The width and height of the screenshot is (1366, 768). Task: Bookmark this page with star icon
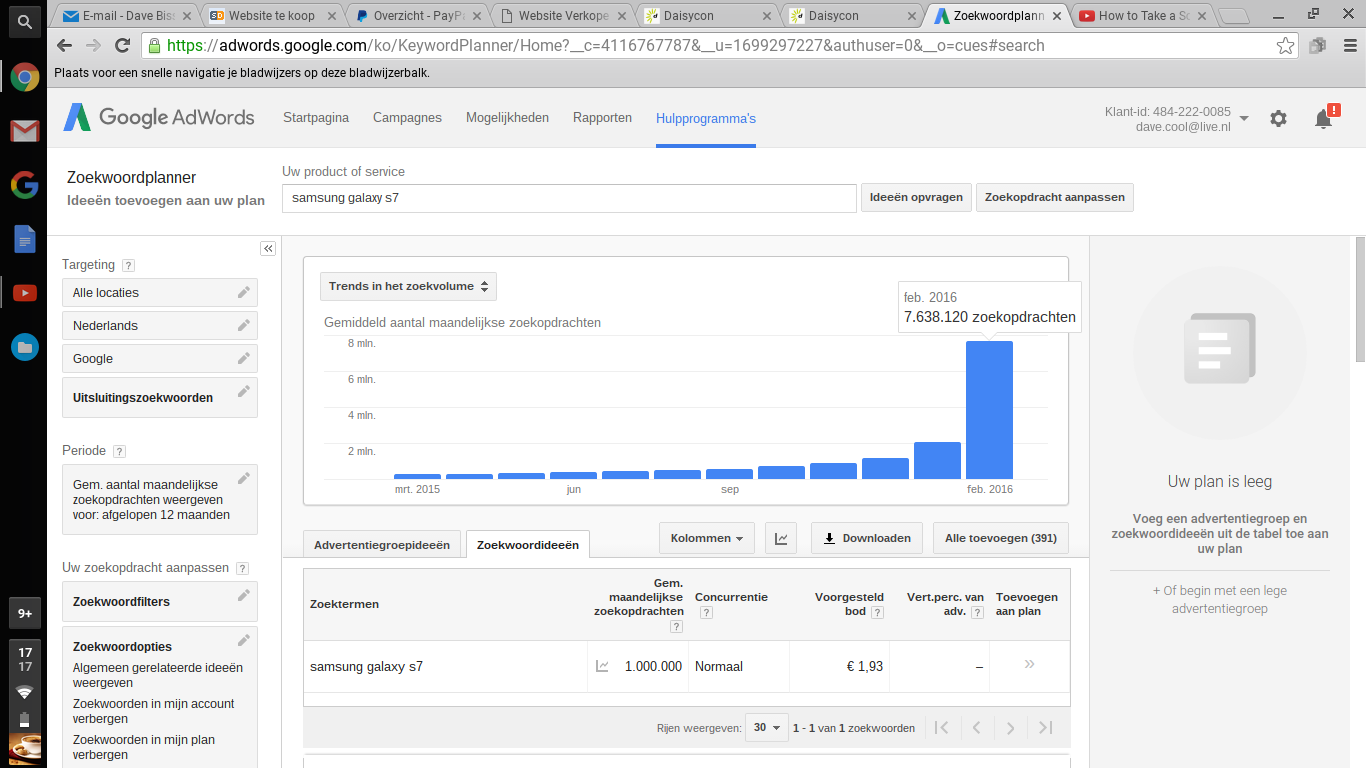[1285, 45]
